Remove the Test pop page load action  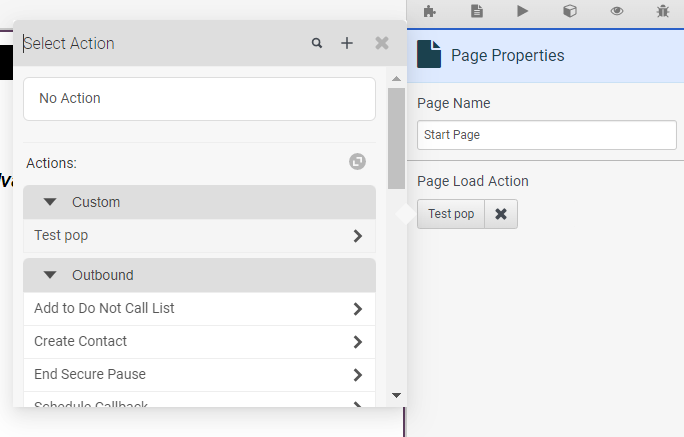click(x=501, y=214)
